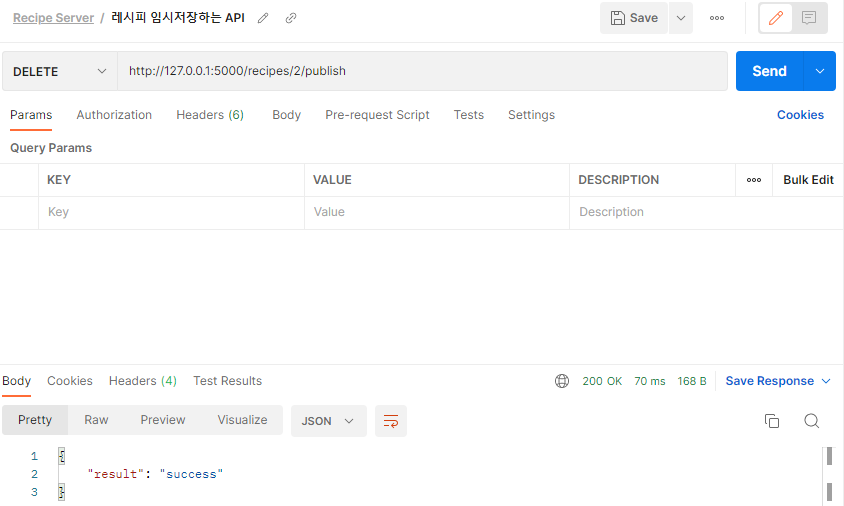Click the Value input cell
844x506 pixels.
click(x=437, y=212)
